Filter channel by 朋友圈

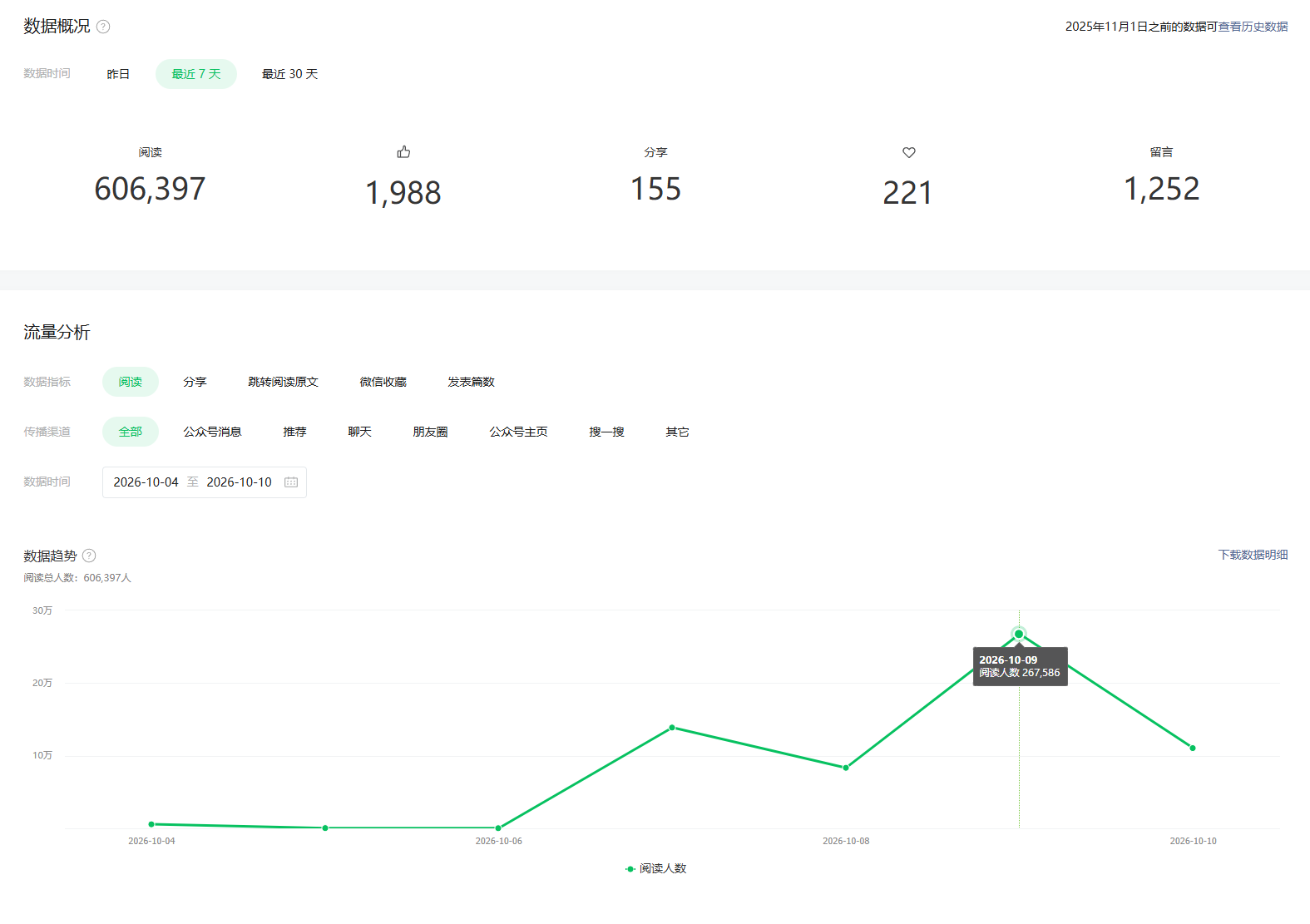click(430, 432)
